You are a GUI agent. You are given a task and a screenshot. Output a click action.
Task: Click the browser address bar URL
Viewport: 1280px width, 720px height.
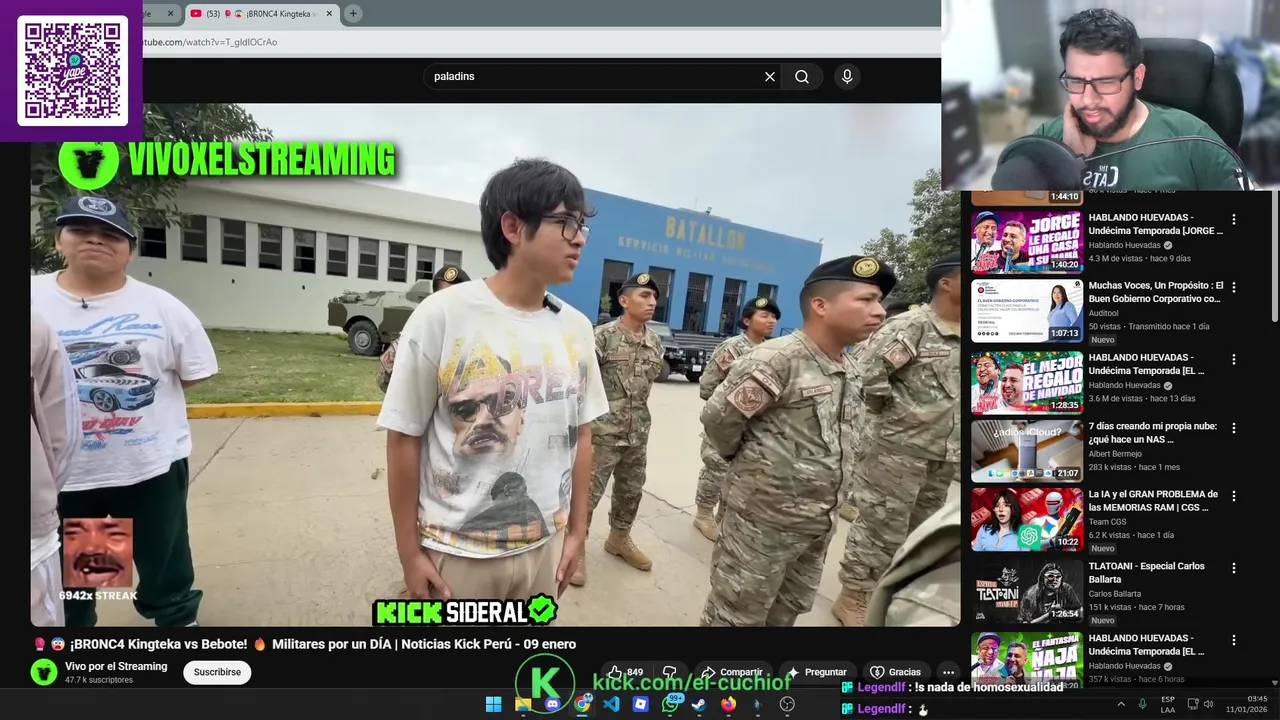[210, 42]
